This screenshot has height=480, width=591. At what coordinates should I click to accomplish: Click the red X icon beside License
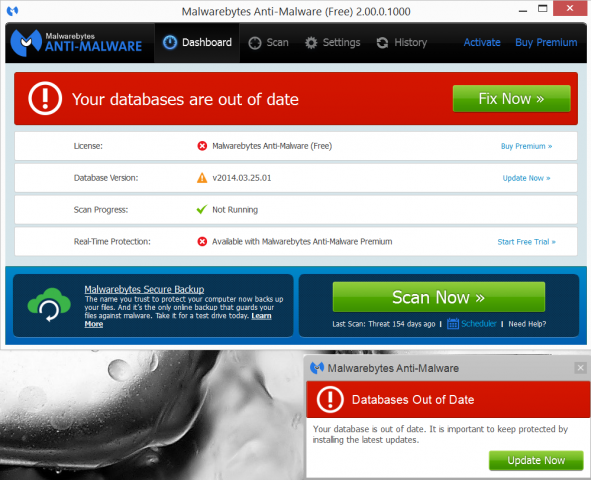pos(202,146)
